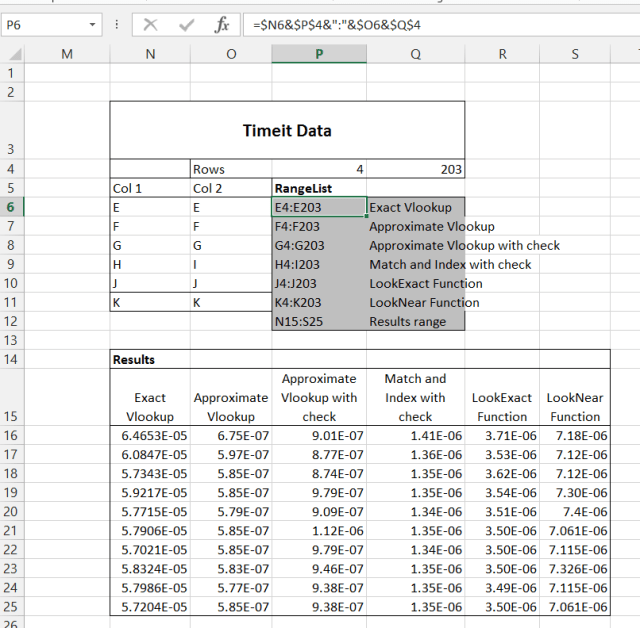Select row 6 header
The width and height of the screenshot is (640, 628).
coord(11,207)
